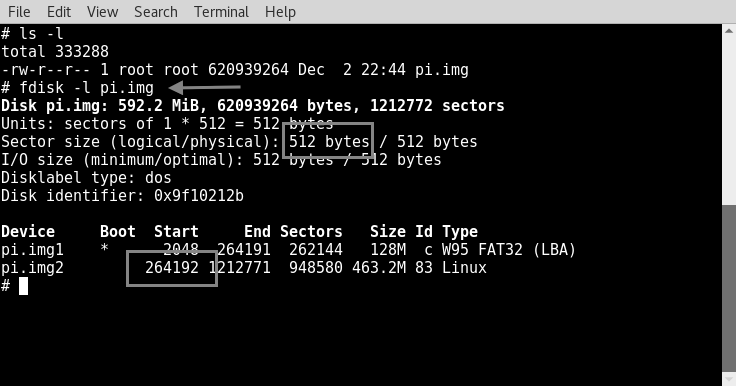Viewport: 736px width, 386px height.
Task: Click the terminal cursor block at the prompt
Action: [23, 286]
